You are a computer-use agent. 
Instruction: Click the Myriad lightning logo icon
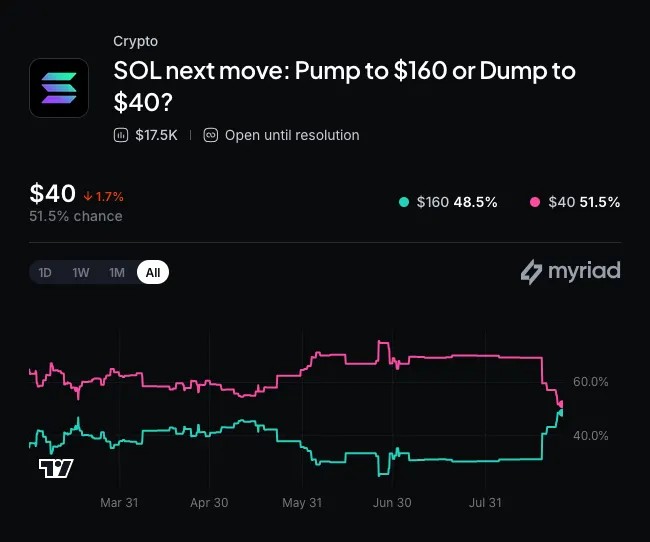point(531,272)
